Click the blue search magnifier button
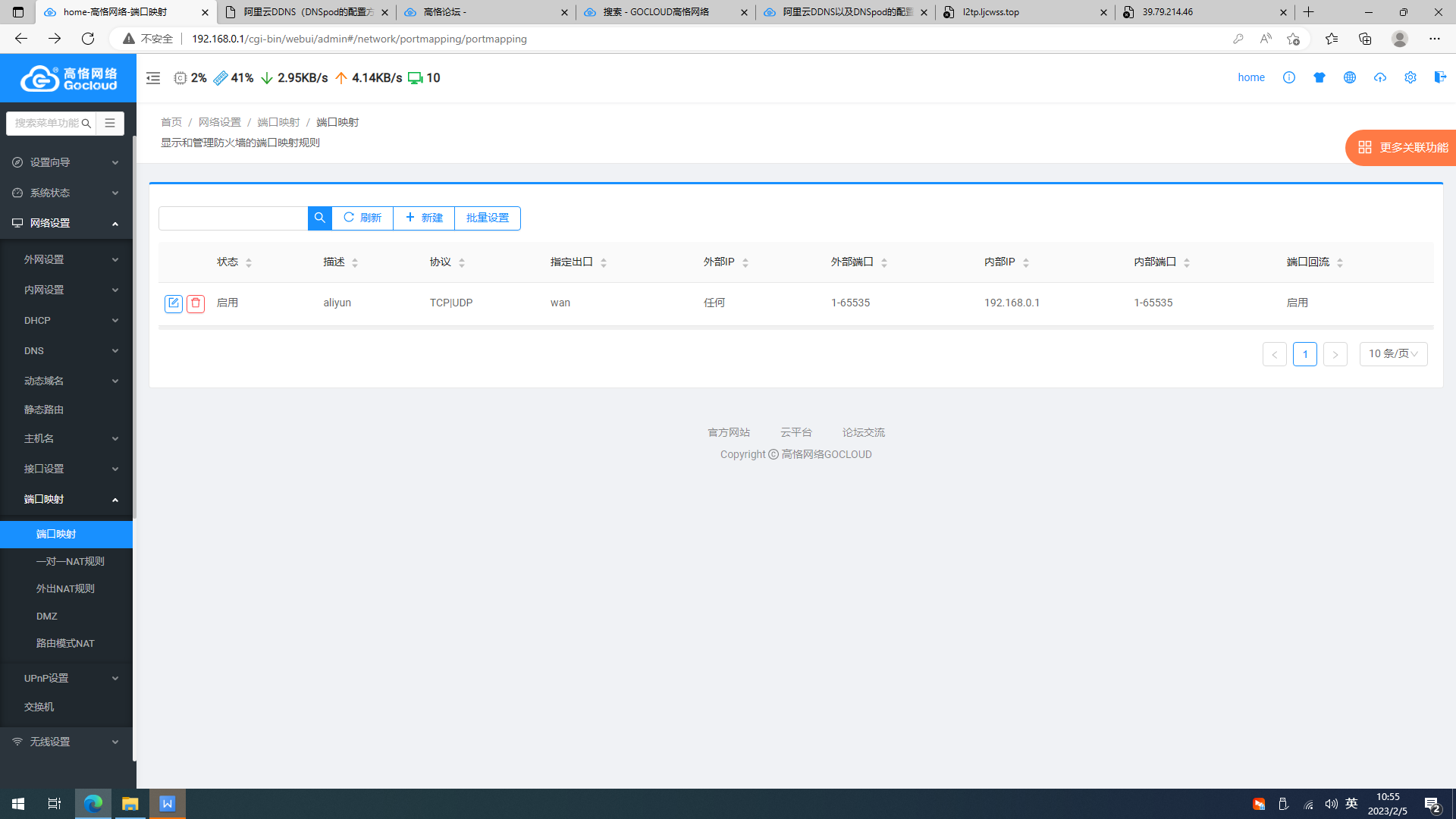The height and width of the screenshot is (819, 1456). click(320, 218)
